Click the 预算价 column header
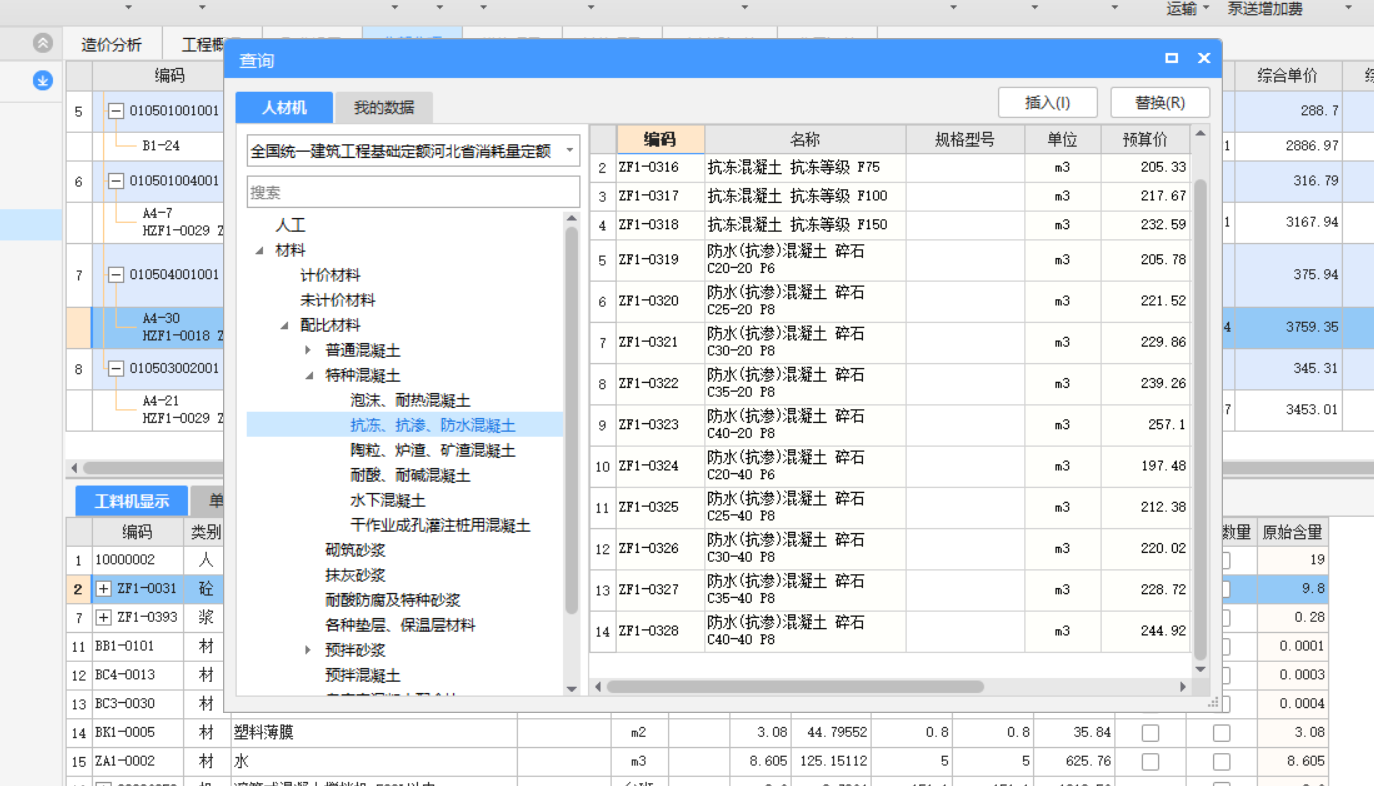1374x786 pixels. tap(1146, 139)
